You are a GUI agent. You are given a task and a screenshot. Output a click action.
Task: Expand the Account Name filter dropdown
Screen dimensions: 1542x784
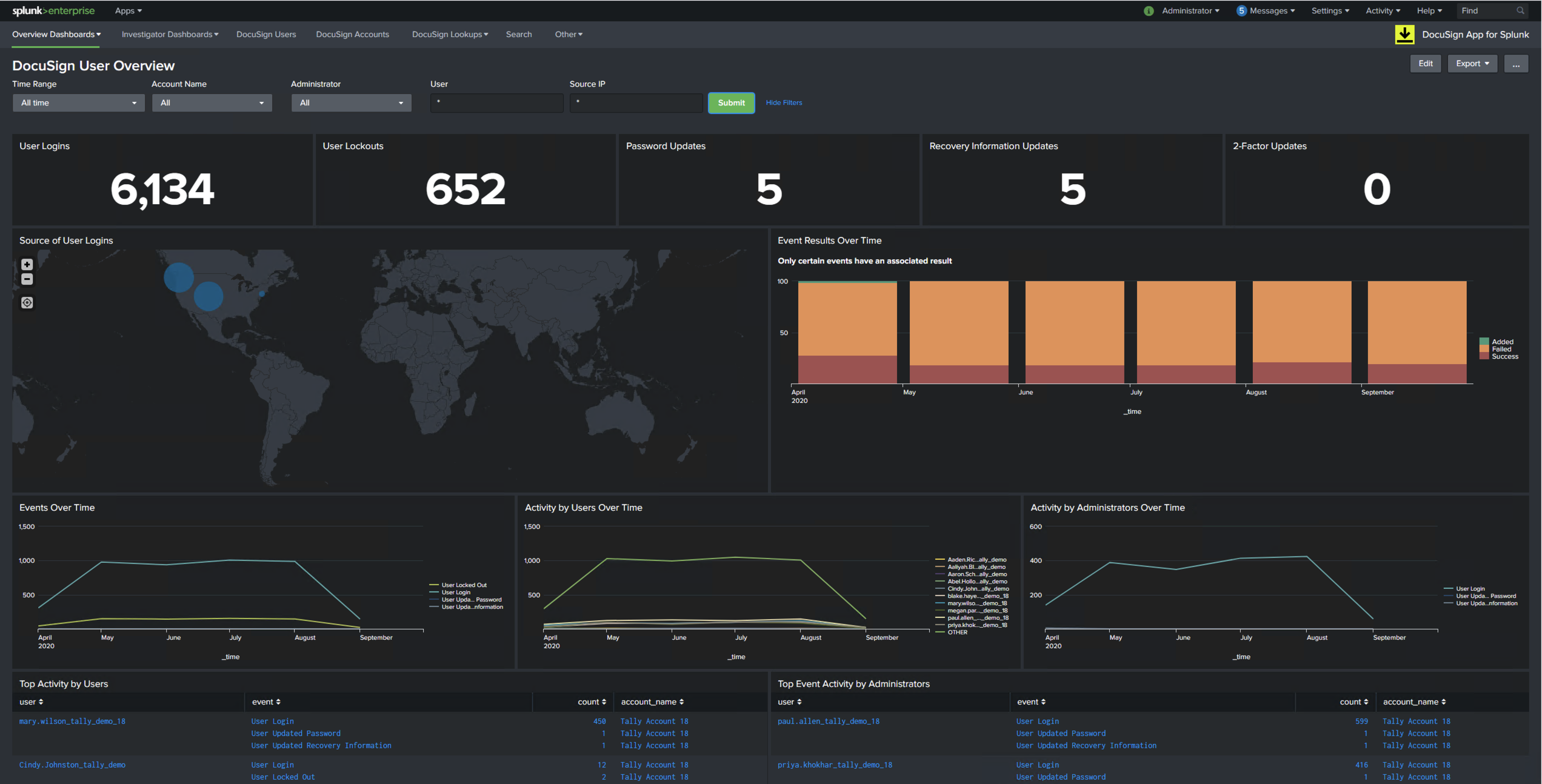click(x=212, y=102)
